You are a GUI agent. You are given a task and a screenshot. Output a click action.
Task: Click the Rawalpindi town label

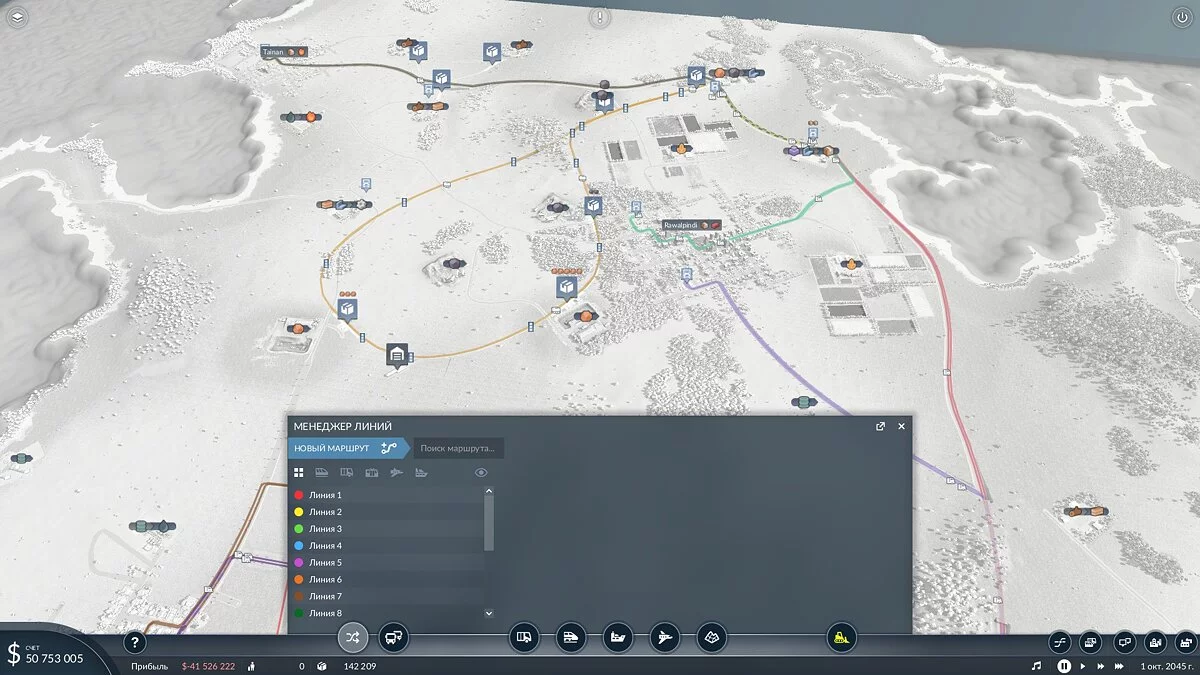(x=692, y=225)
